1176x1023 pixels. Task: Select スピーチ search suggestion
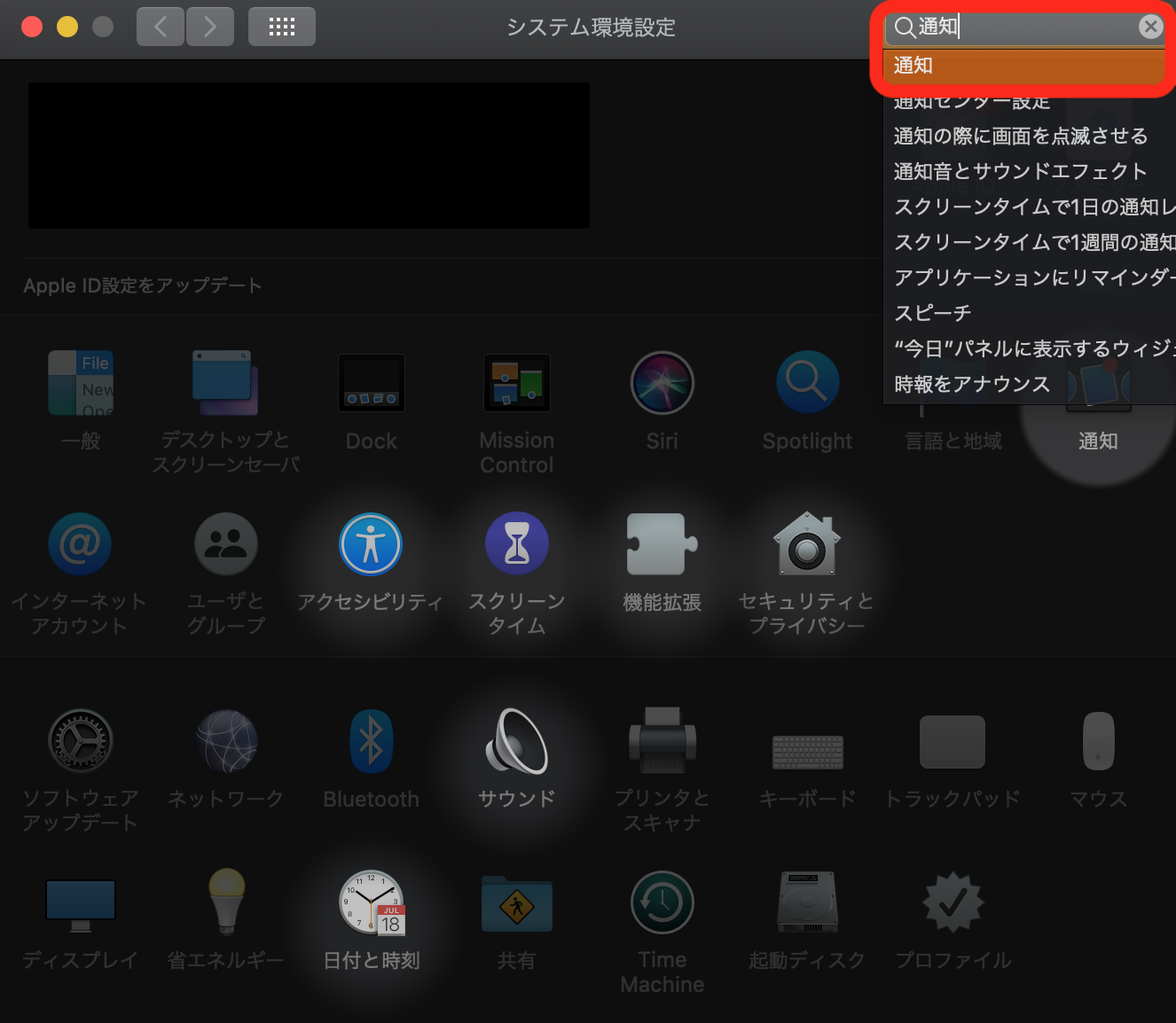(1030, 313)
